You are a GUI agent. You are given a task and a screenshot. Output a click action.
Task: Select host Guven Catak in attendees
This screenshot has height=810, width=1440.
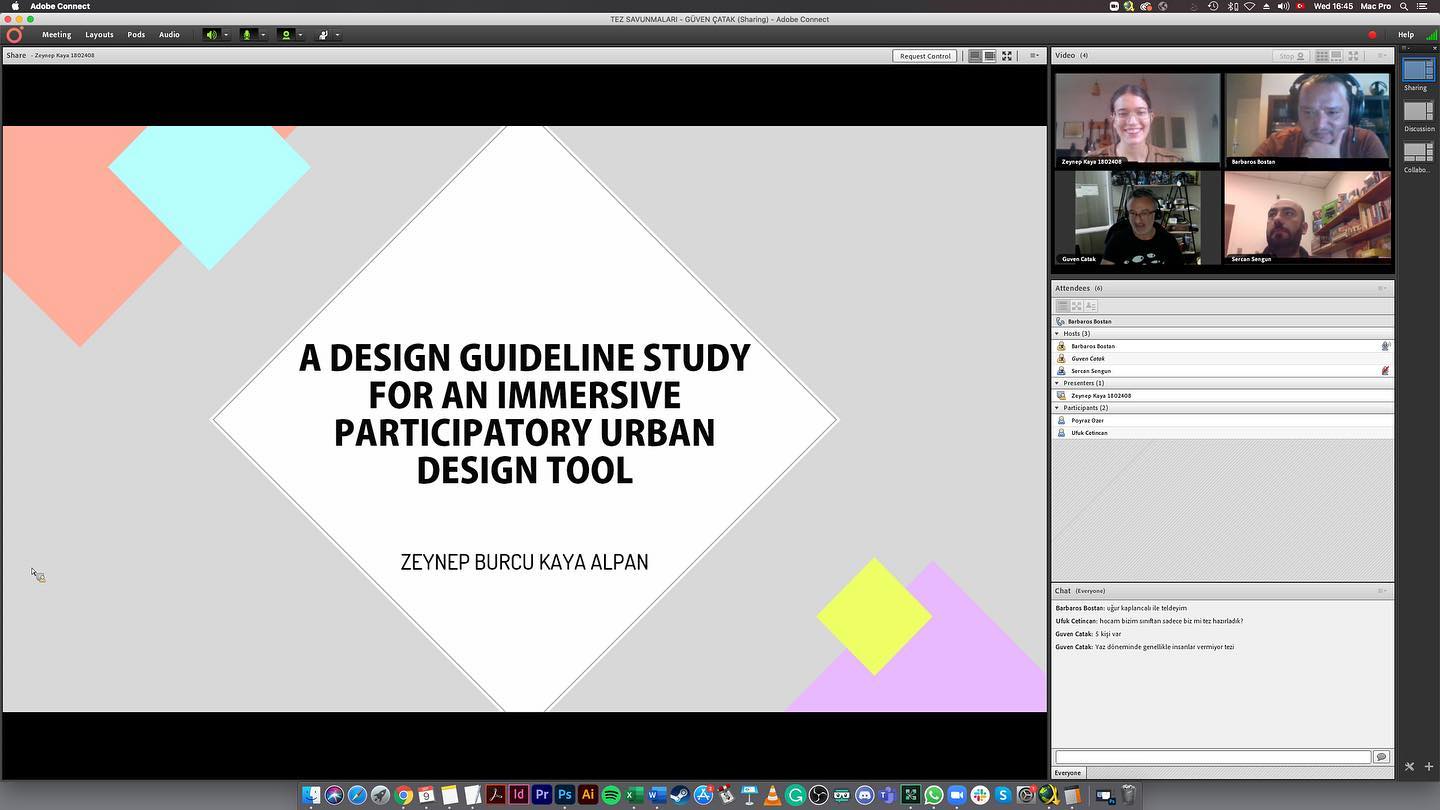(x=1222, y=358)
